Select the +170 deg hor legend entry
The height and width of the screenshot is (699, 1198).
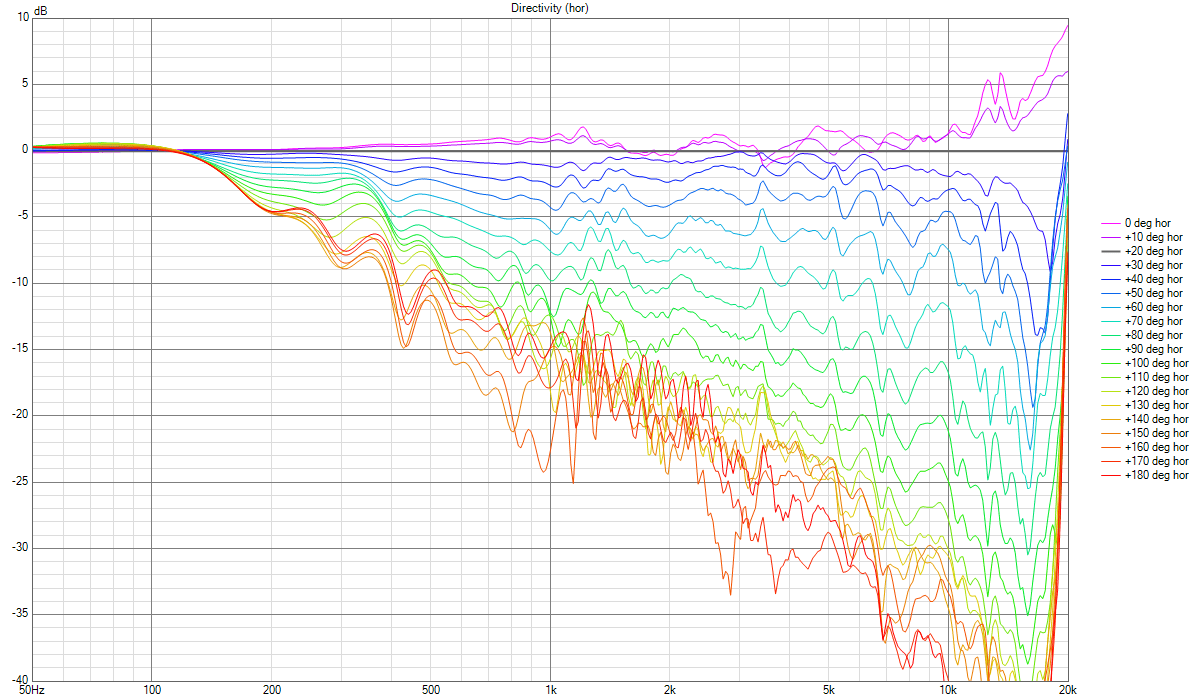click(x=1145, y=461)
